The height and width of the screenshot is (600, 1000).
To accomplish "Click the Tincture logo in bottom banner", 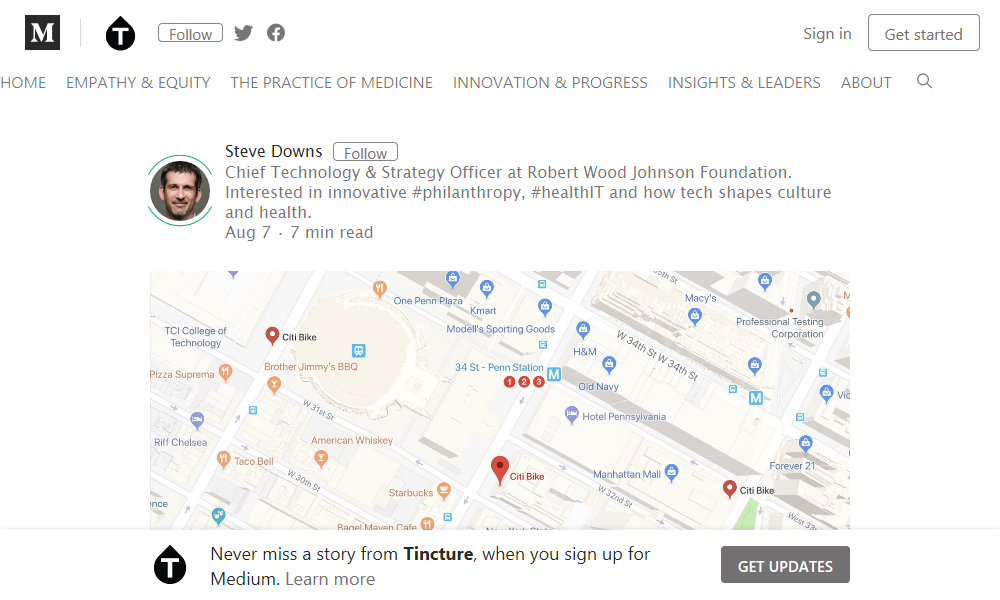I will 170,565.
